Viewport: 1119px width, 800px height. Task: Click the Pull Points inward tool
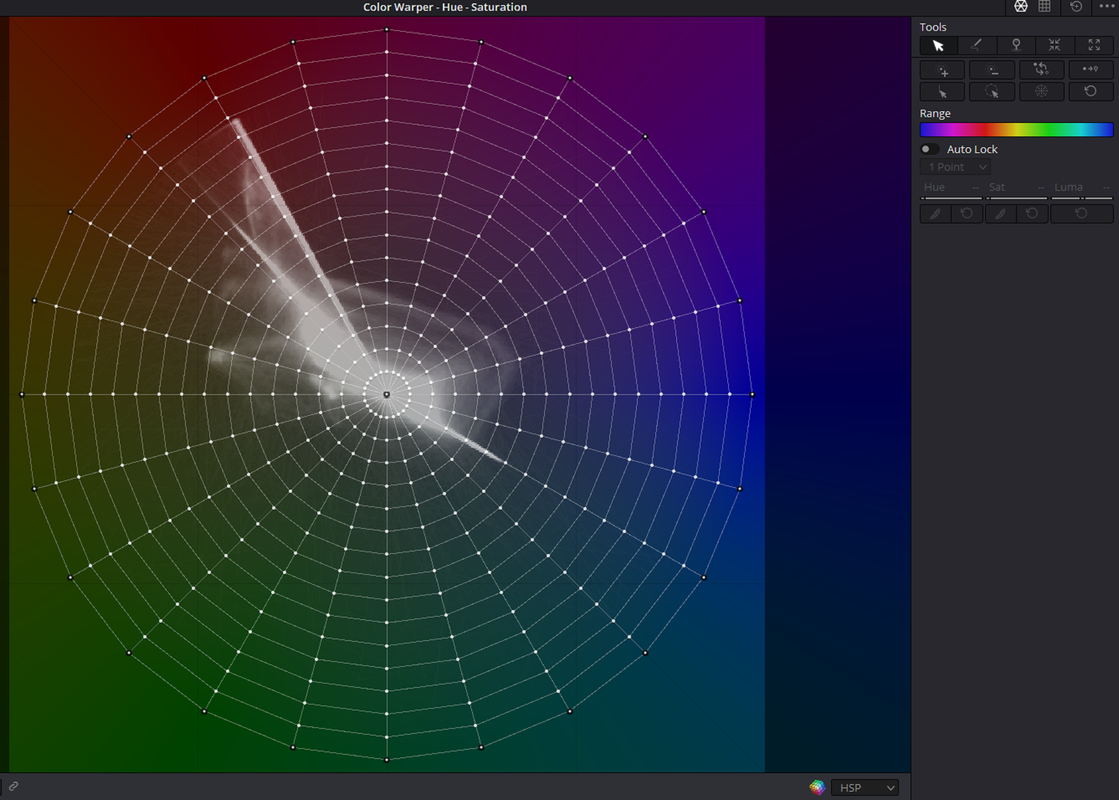point(1055,46)
